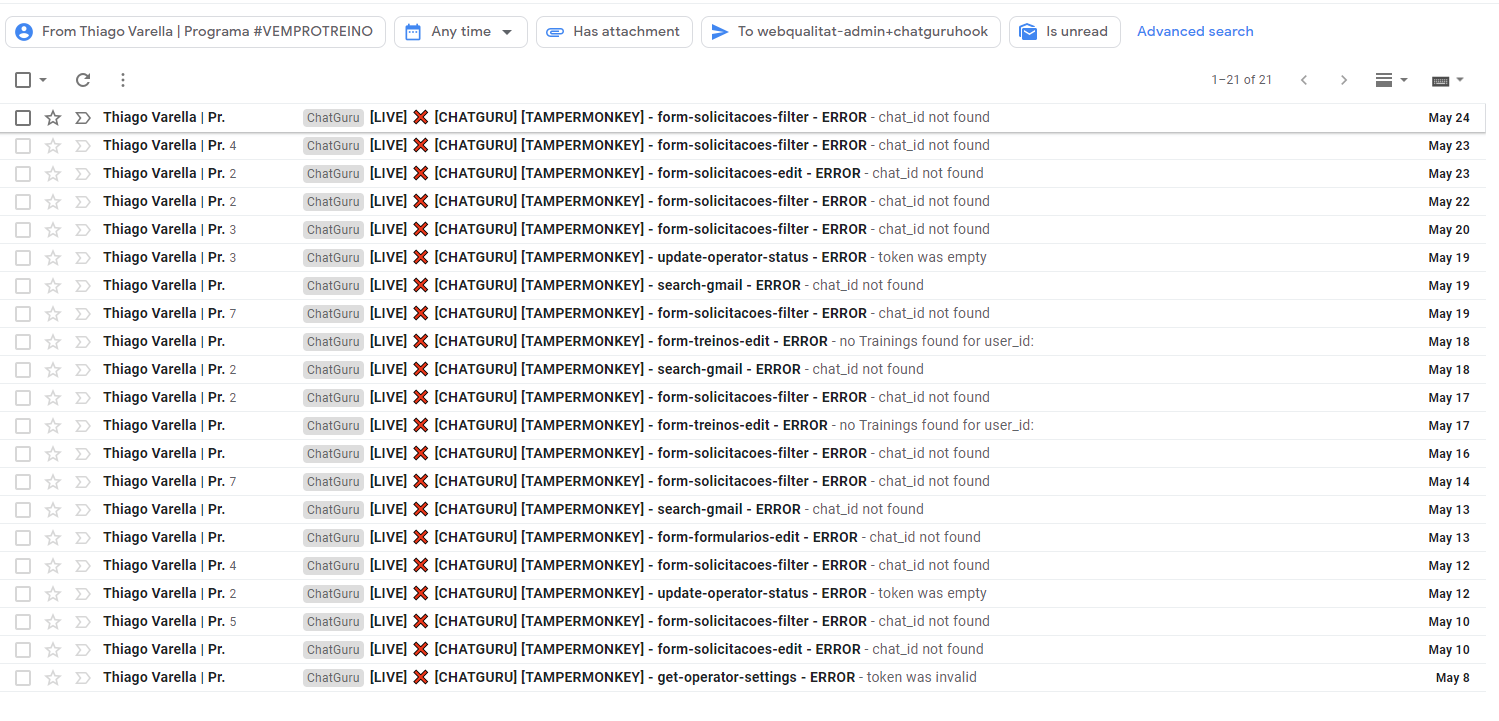Star the May 24 email

(x=53, y=118)
